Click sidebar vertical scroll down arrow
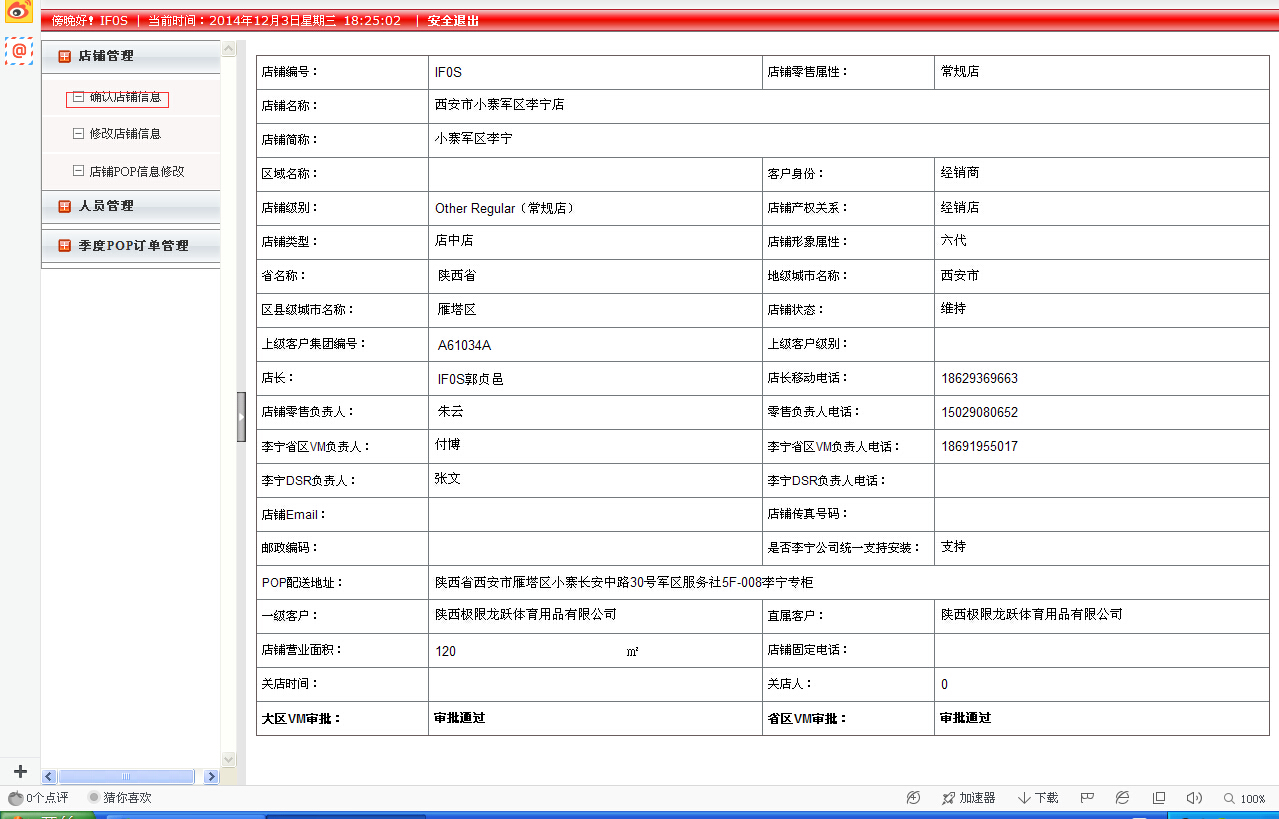Screen dimensions: 1279x819 (x=228, y=760)
